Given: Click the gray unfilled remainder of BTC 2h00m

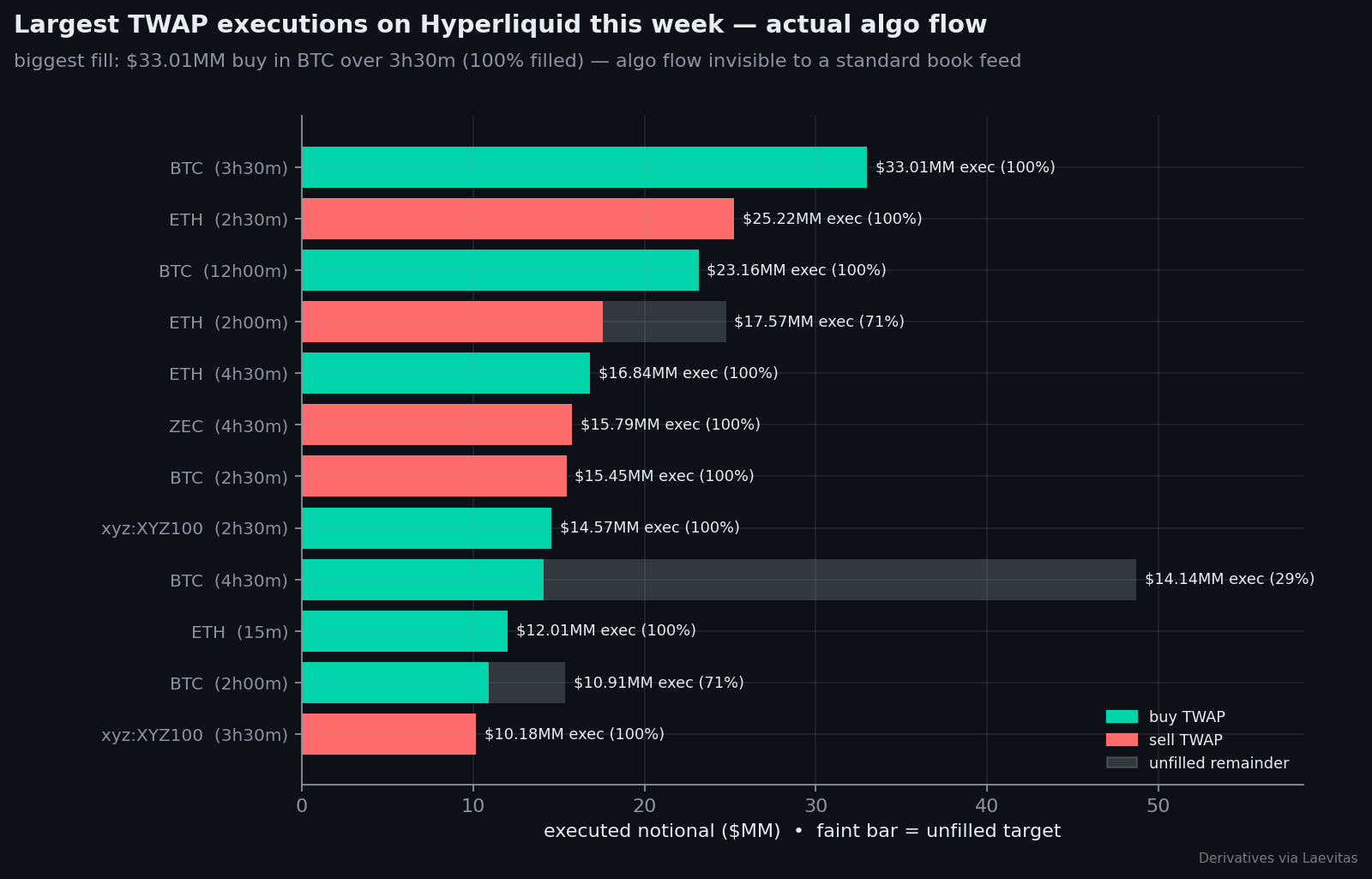Looking at the screenshot, I should (x=527, y=683).
